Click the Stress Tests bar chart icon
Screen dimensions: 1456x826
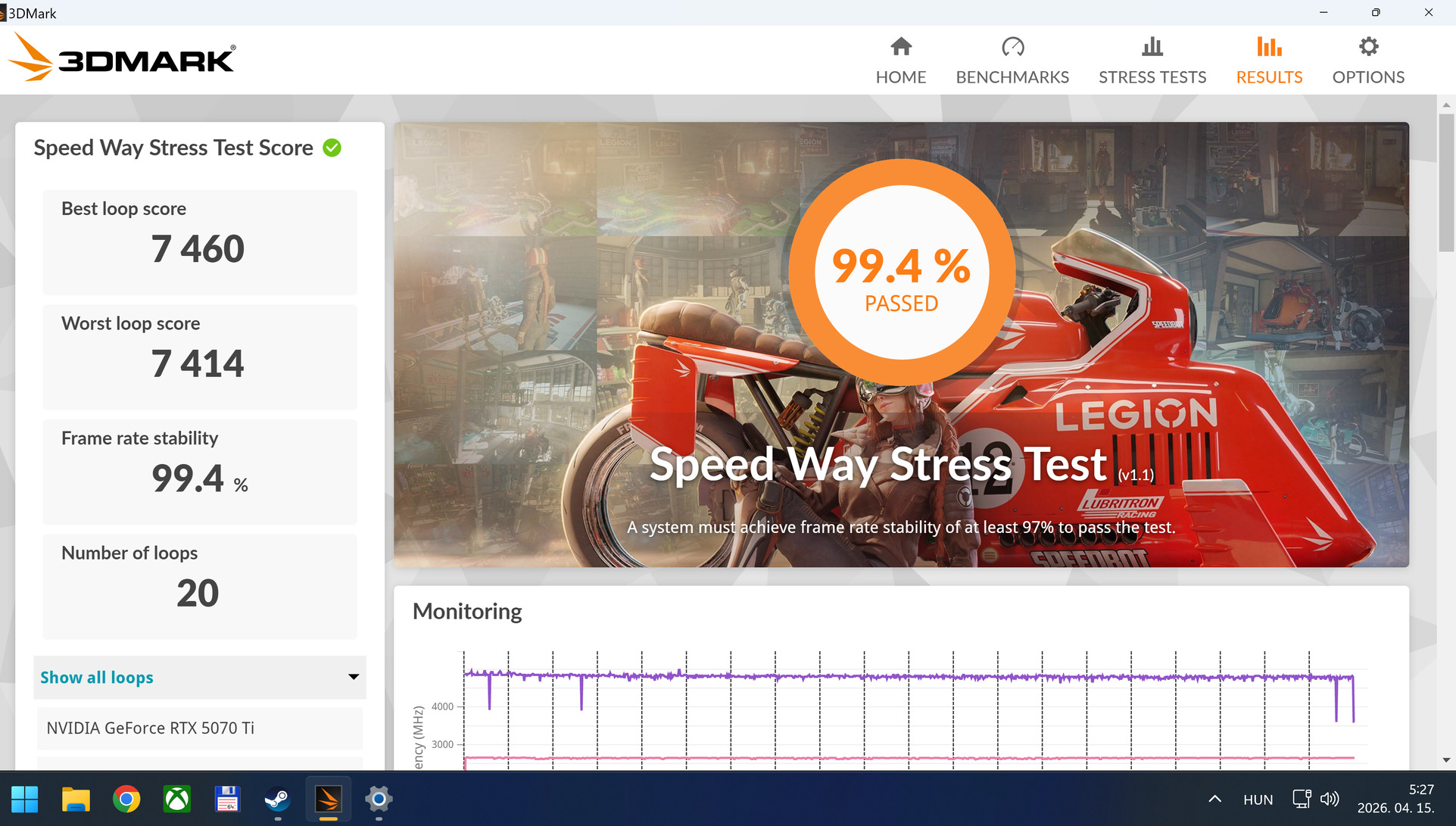[x=1152, y=47]
